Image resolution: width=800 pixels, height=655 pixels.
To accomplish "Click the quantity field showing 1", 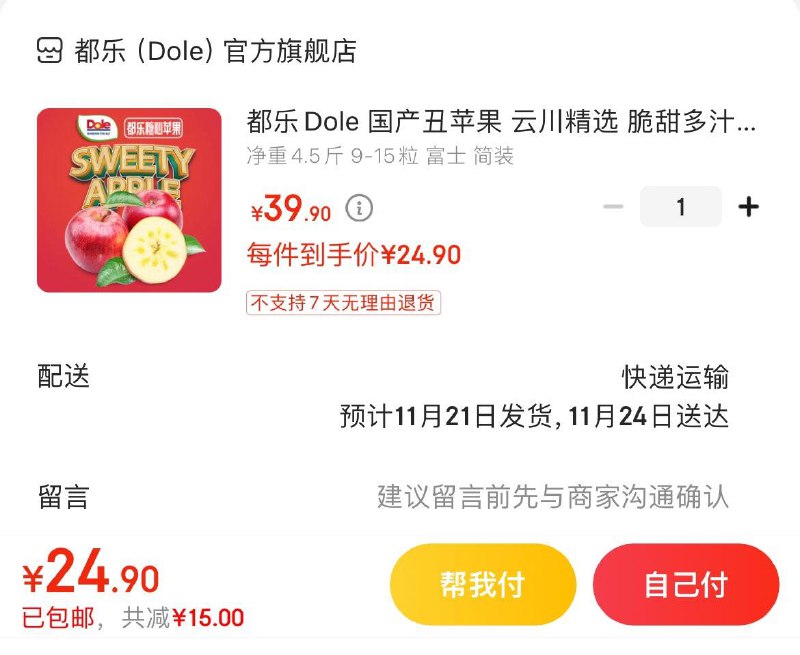I will [x=681, y=207].
